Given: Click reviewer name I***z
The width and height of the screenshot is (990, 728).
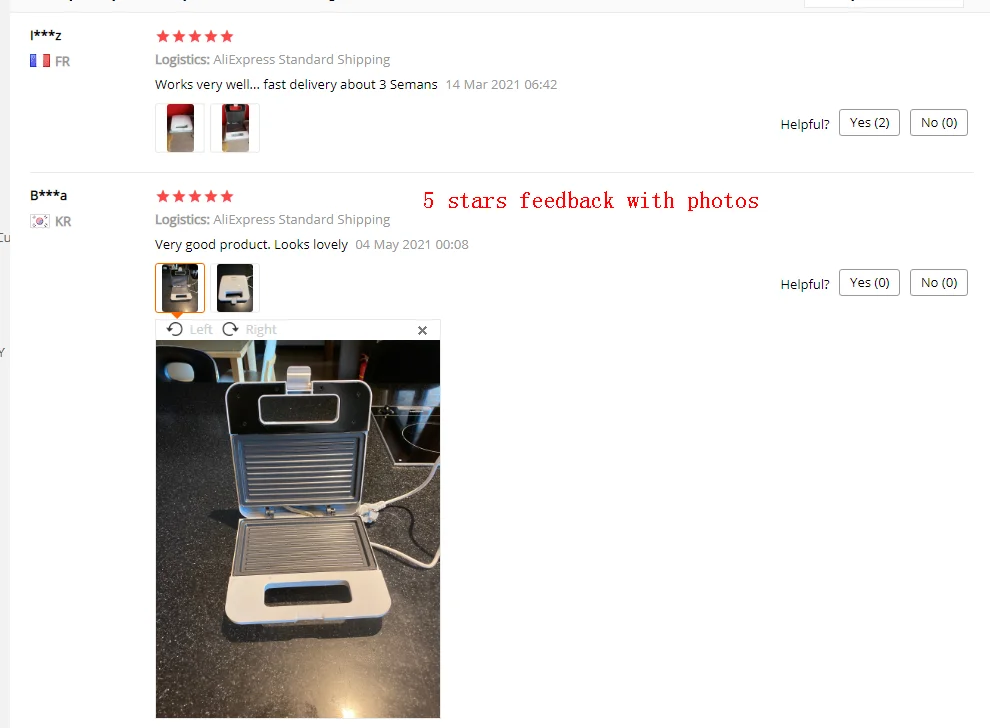Looking at the screenshot, I should 45,35.
